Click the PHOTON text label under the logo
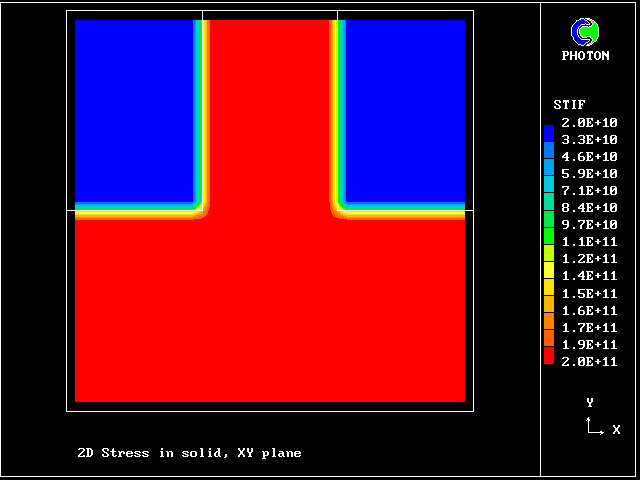 pyautogui.click(x=585, y=56)
